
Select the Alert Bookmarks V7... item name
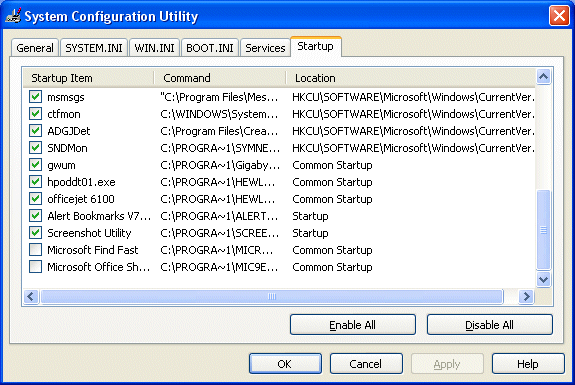click(99, 216)
